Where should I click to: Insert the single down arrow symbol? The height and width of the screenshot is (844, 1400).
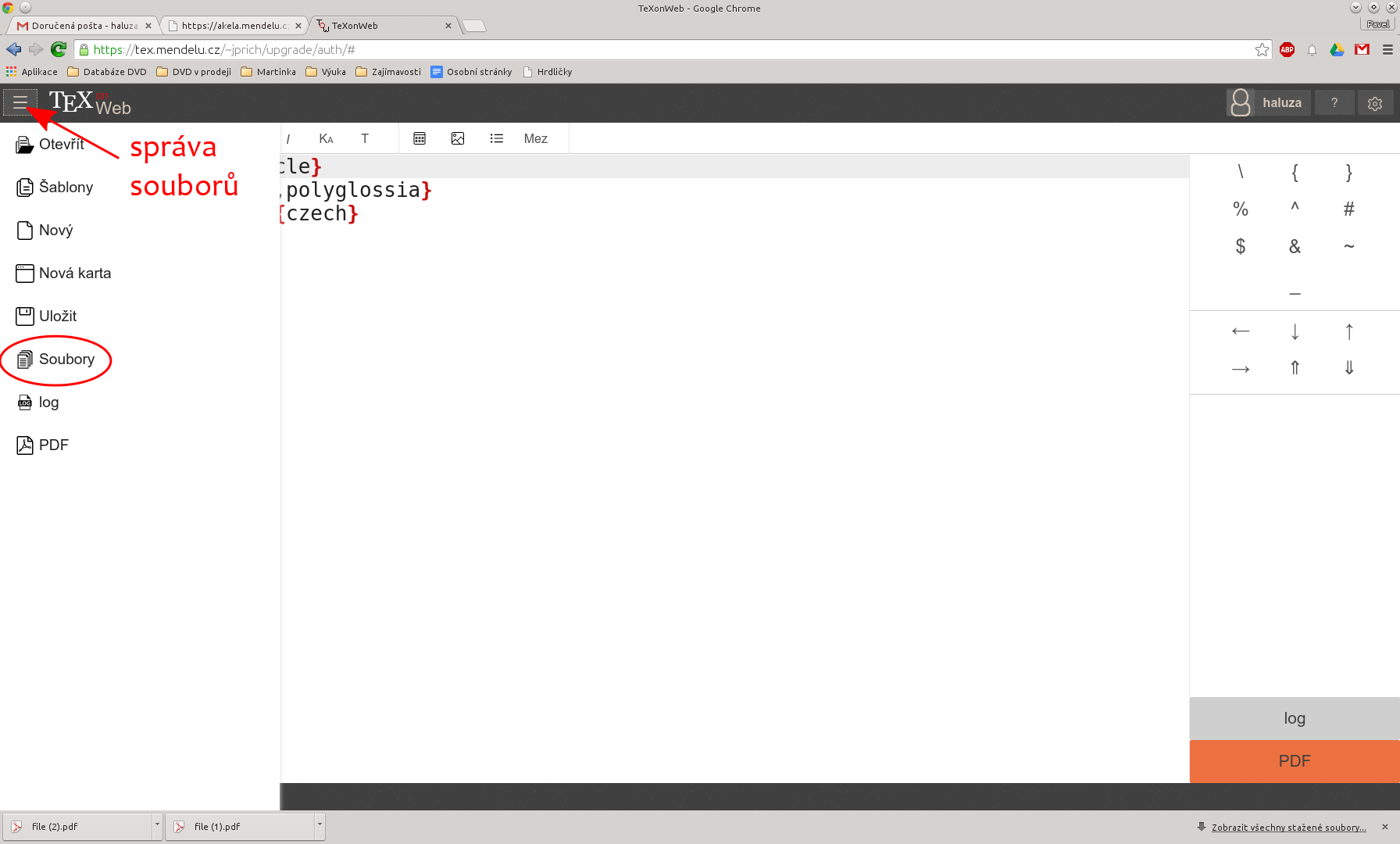coord(1295,331)
